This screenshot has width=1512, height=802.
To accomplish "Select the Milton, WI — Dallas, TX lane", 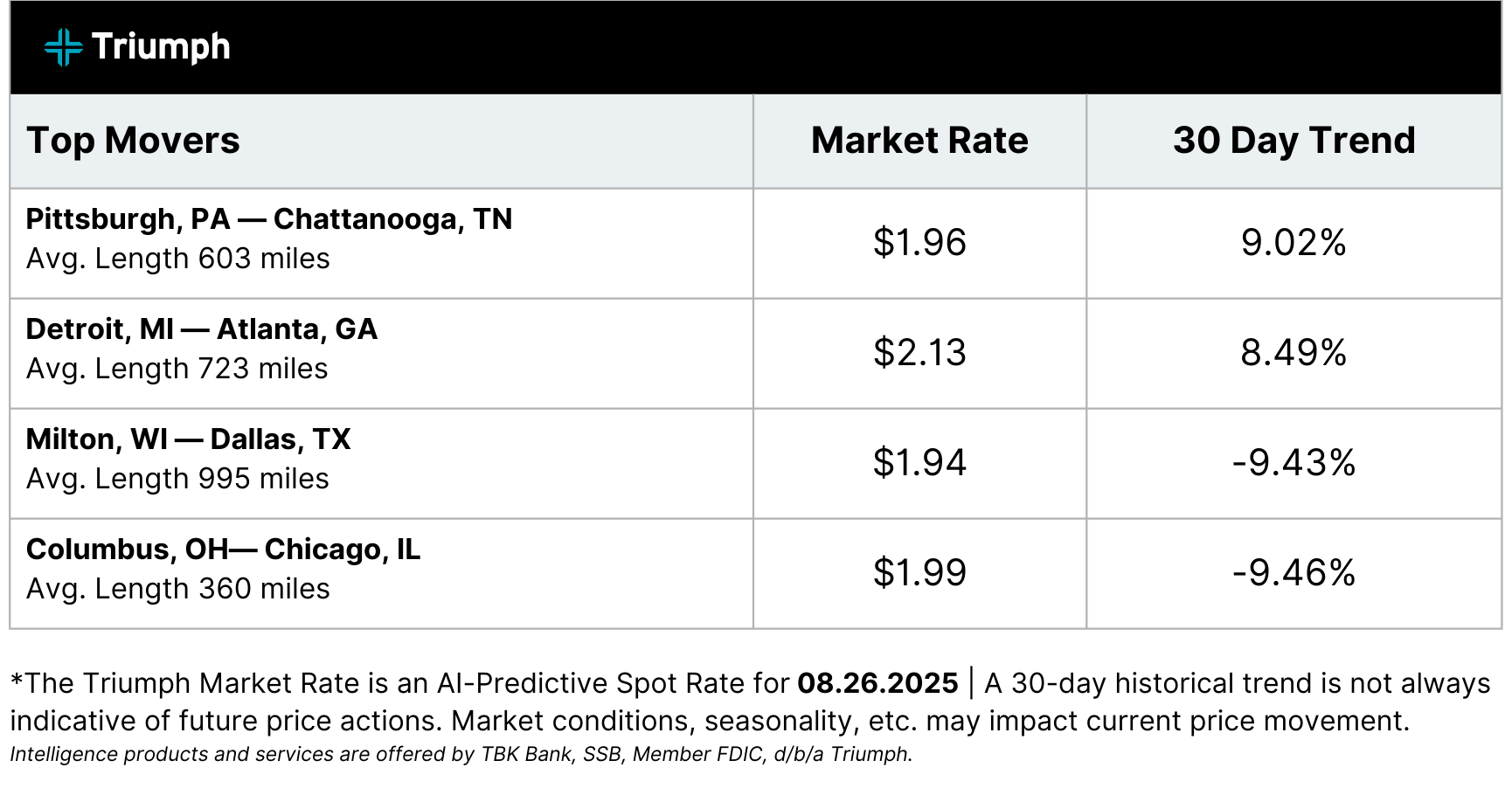I will (x=188, y=439).
